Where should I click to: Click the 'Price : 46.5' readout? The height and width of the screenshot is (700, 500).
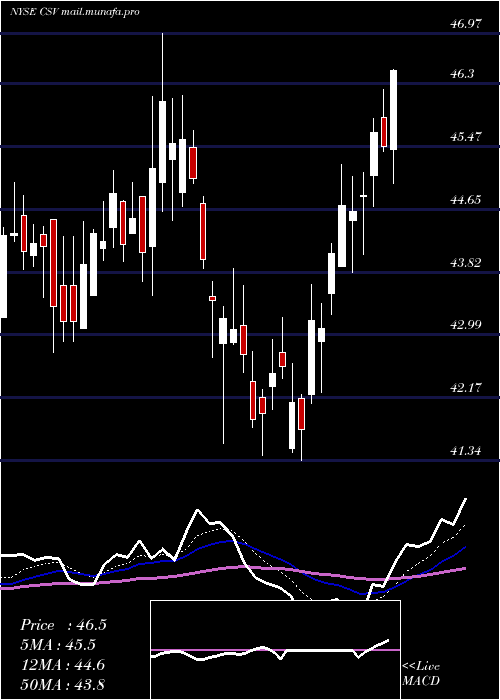pyautogui.click(x=63, y=625)
